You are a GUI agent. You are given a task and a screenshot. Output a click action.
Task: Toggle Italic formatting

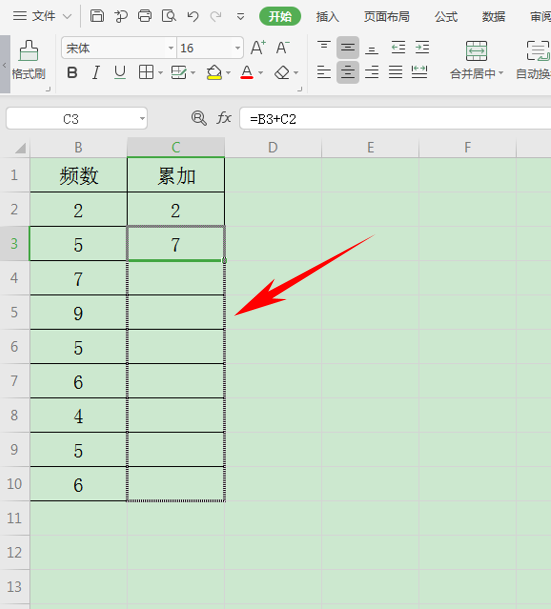pyautogui.click(x=96, y=73)
